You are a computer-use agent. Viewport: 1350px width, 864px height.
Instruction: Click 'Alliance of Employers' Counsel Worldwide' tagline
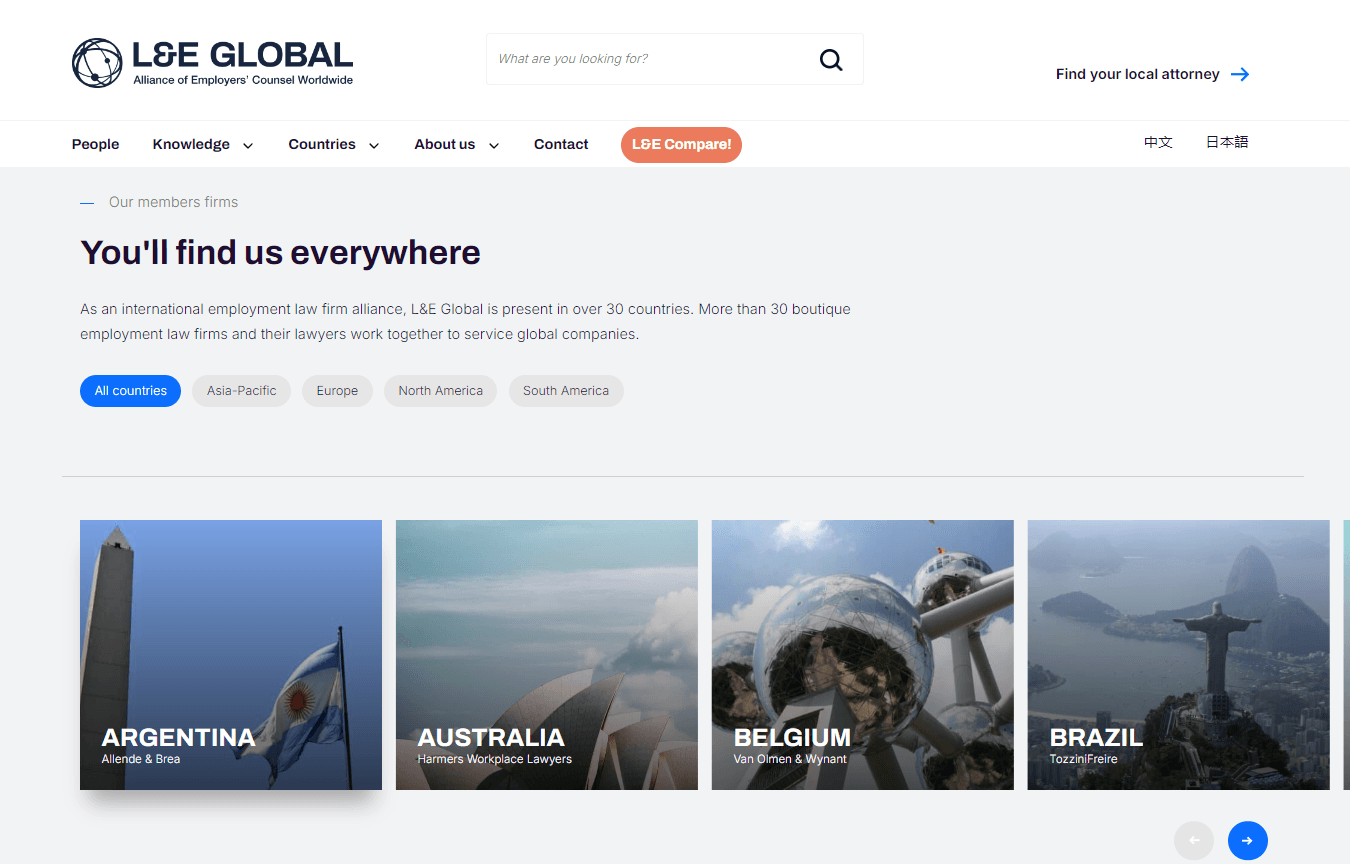tap(243, 80)
